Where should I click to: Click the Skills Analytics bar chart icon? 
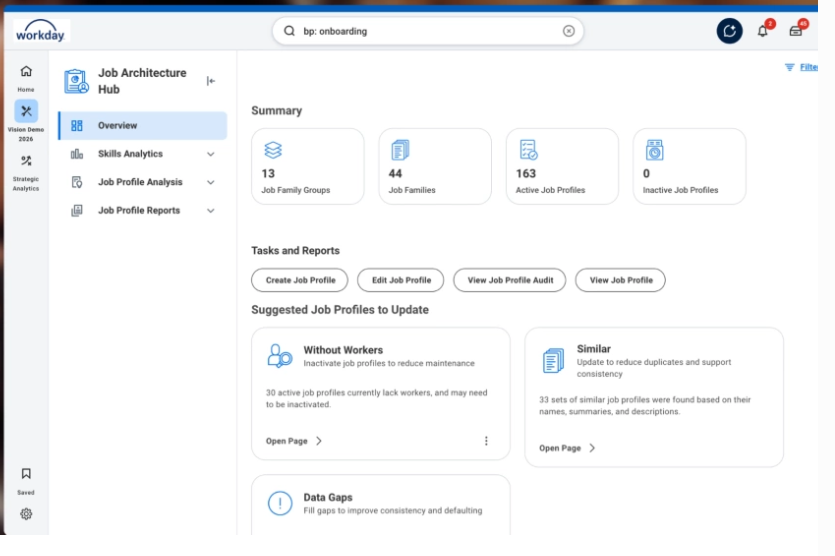(x=77, y=154)
